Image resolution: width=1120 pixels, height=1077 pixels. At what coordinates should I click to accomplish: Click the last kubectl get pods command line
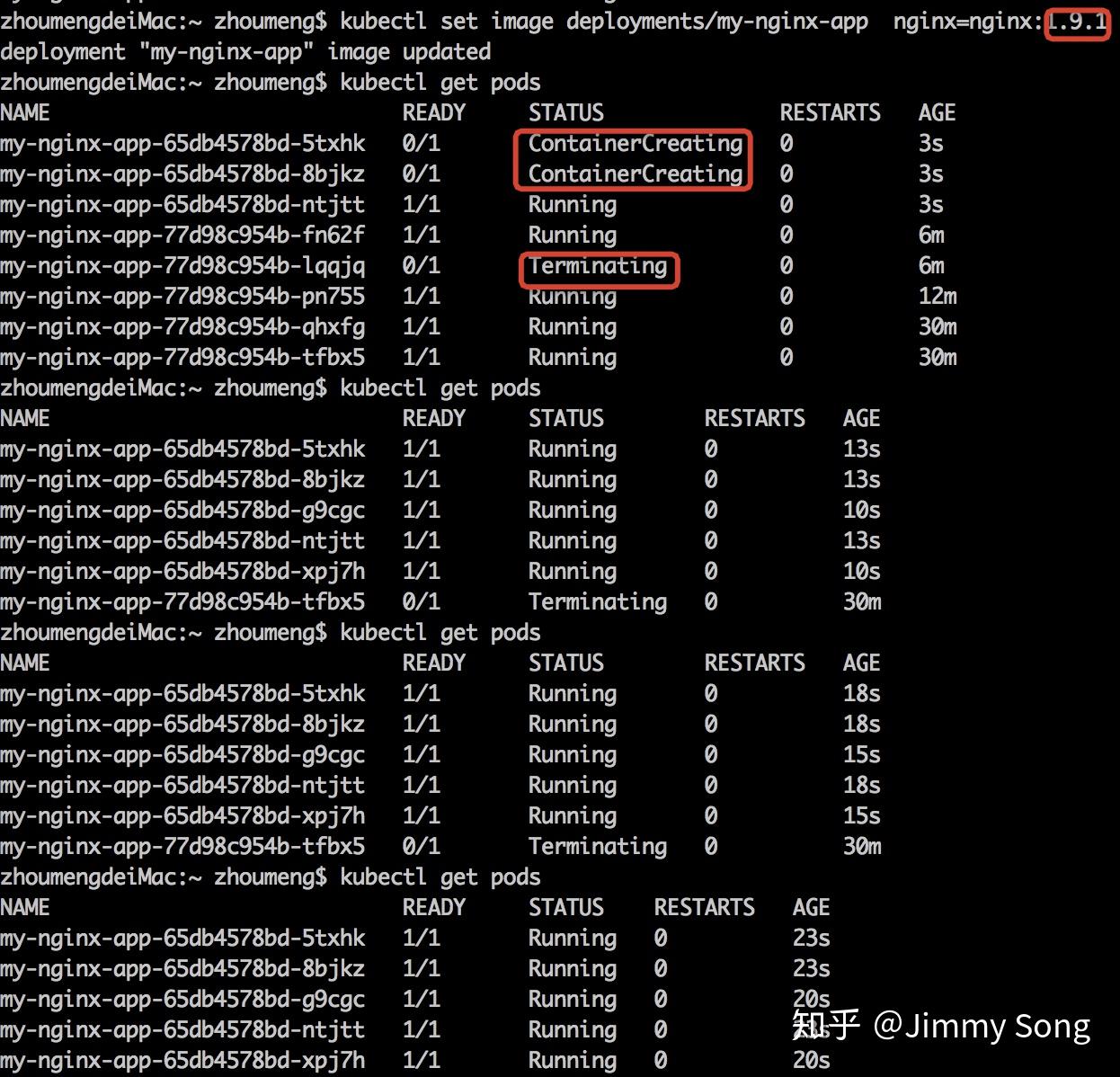tap(439, 877)
